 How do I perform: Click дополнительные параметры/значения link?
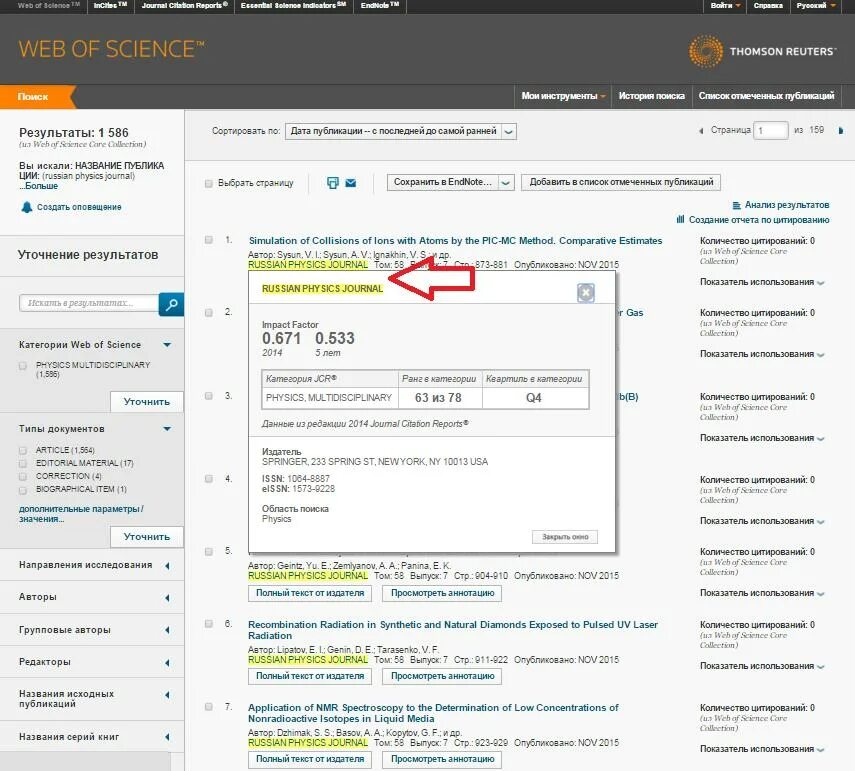pyautogui.click(x=81, y=514)
